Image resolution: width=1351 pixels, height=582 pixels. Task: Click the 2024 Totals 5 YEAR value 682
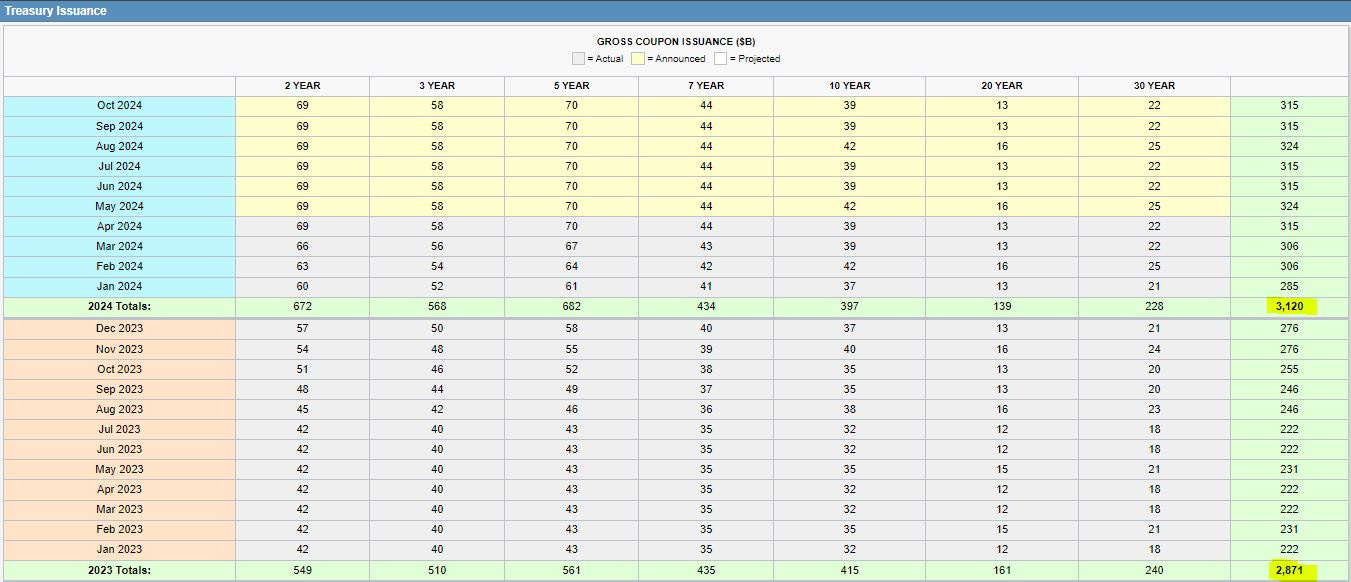[x=571, y=307]
